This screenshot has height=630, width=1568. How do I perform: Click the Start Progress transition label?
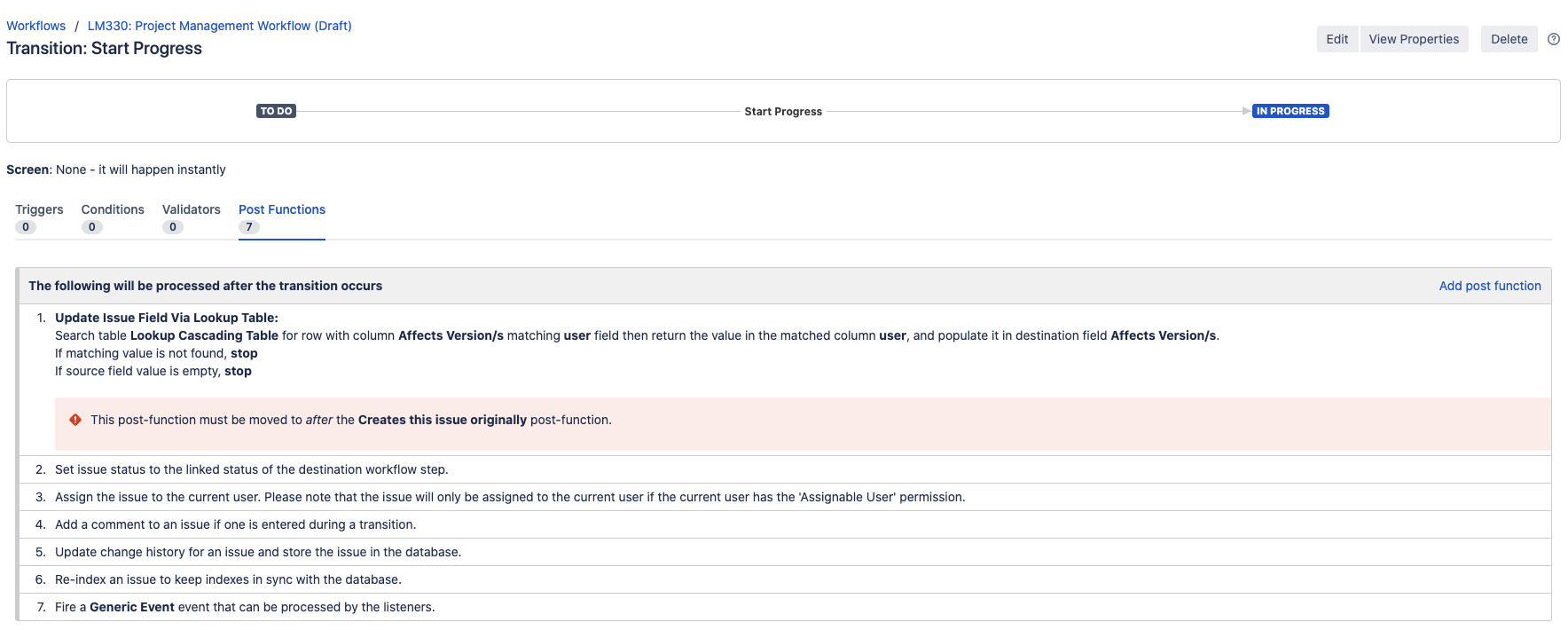click(x=782, y=112)
